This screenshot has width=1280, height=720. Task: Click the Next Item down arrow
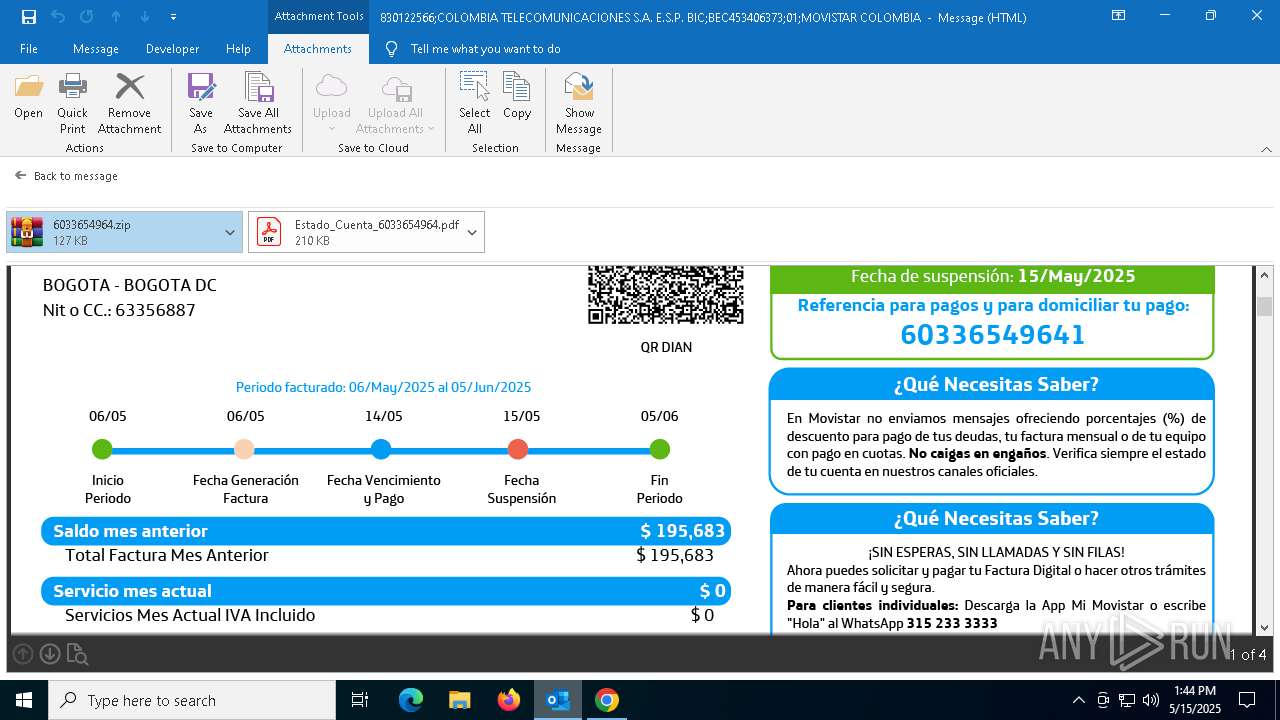click(x=145, y=16)
